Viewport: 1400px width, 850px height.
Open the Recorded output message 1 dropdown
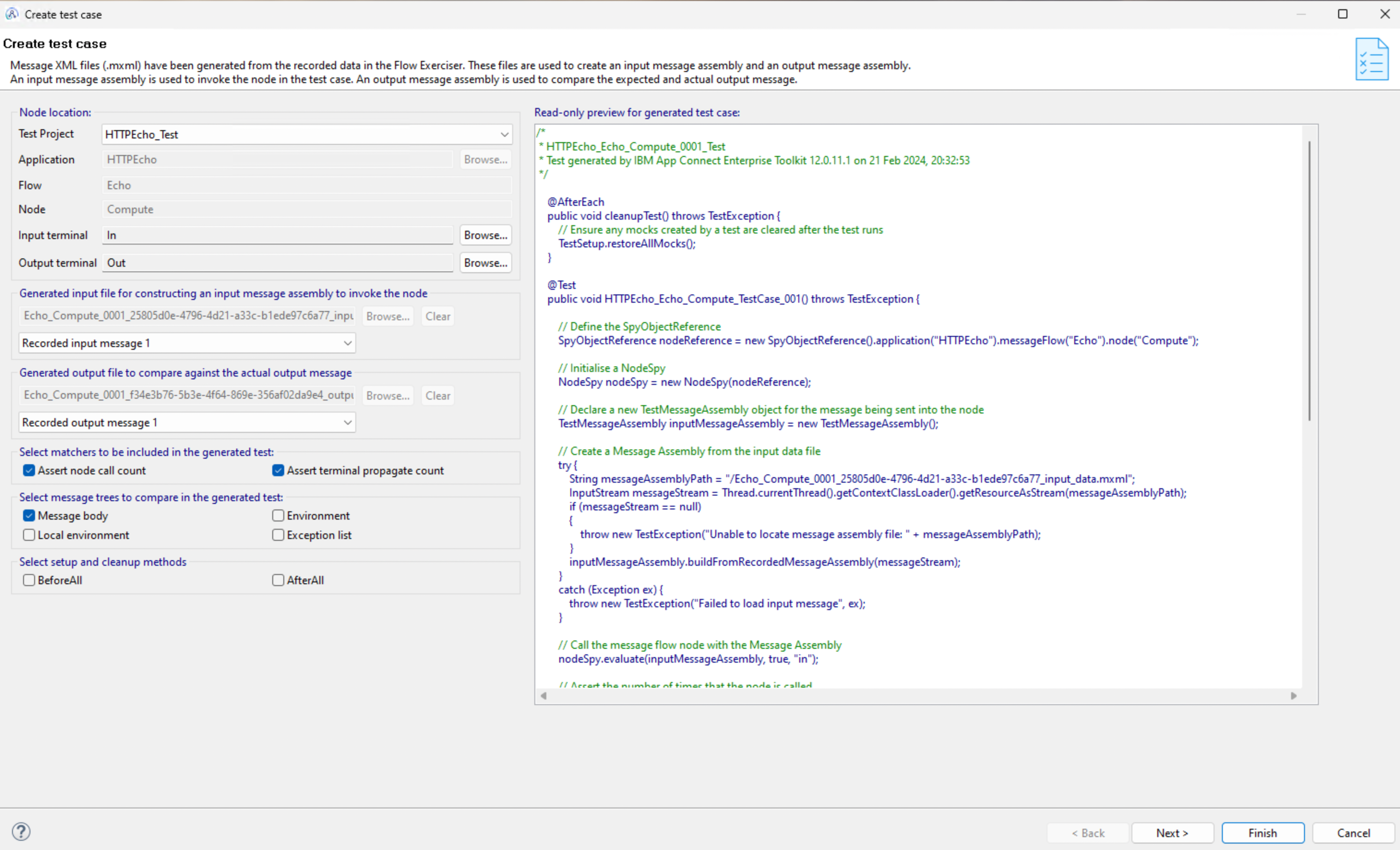(187, 422)
